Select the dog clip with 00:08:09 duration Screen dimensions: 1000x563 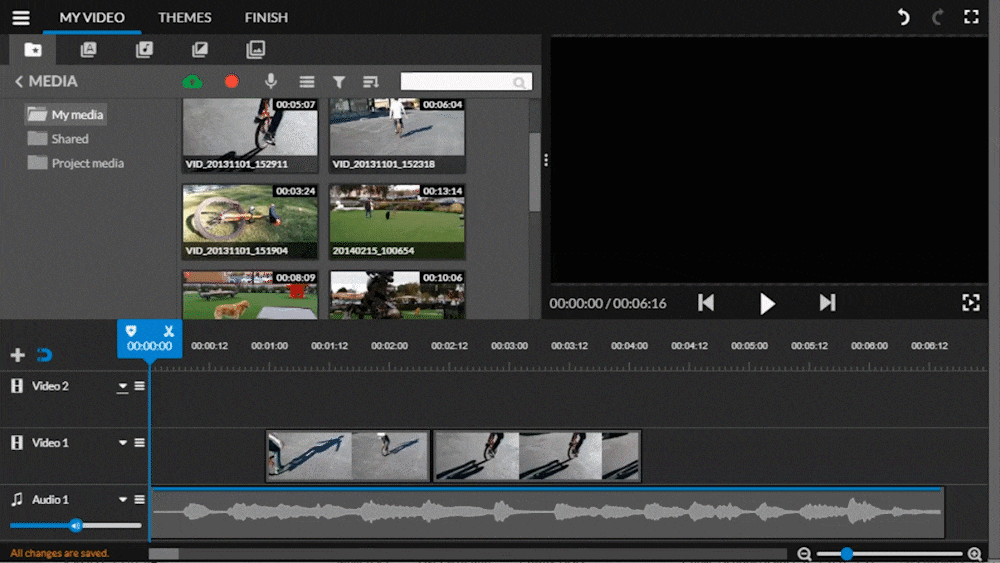(250, 295)
